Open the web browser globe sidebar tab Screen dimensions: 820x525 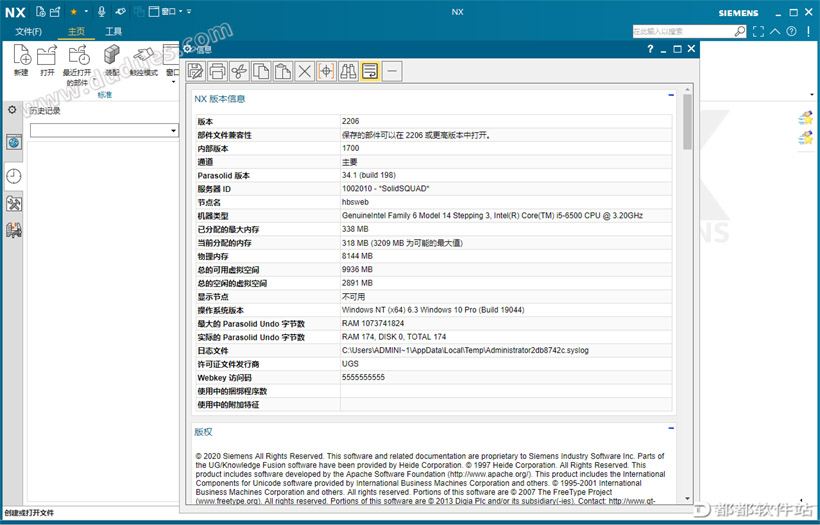pos(14,142)
